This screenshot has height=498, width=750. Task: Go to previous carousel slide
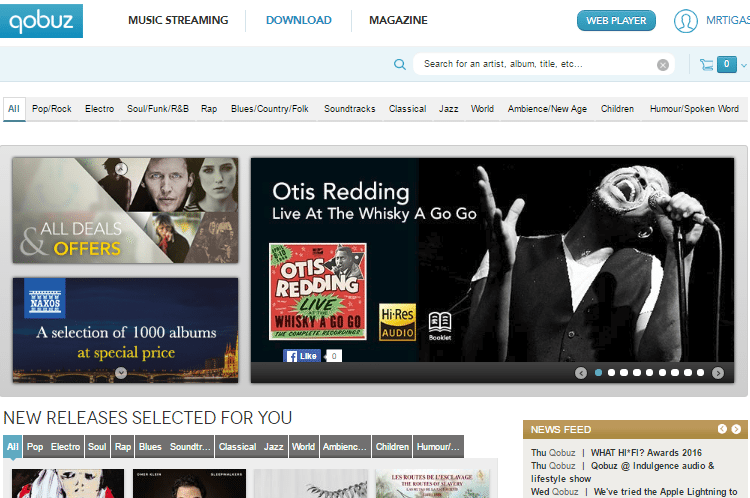tap(581, 373)
